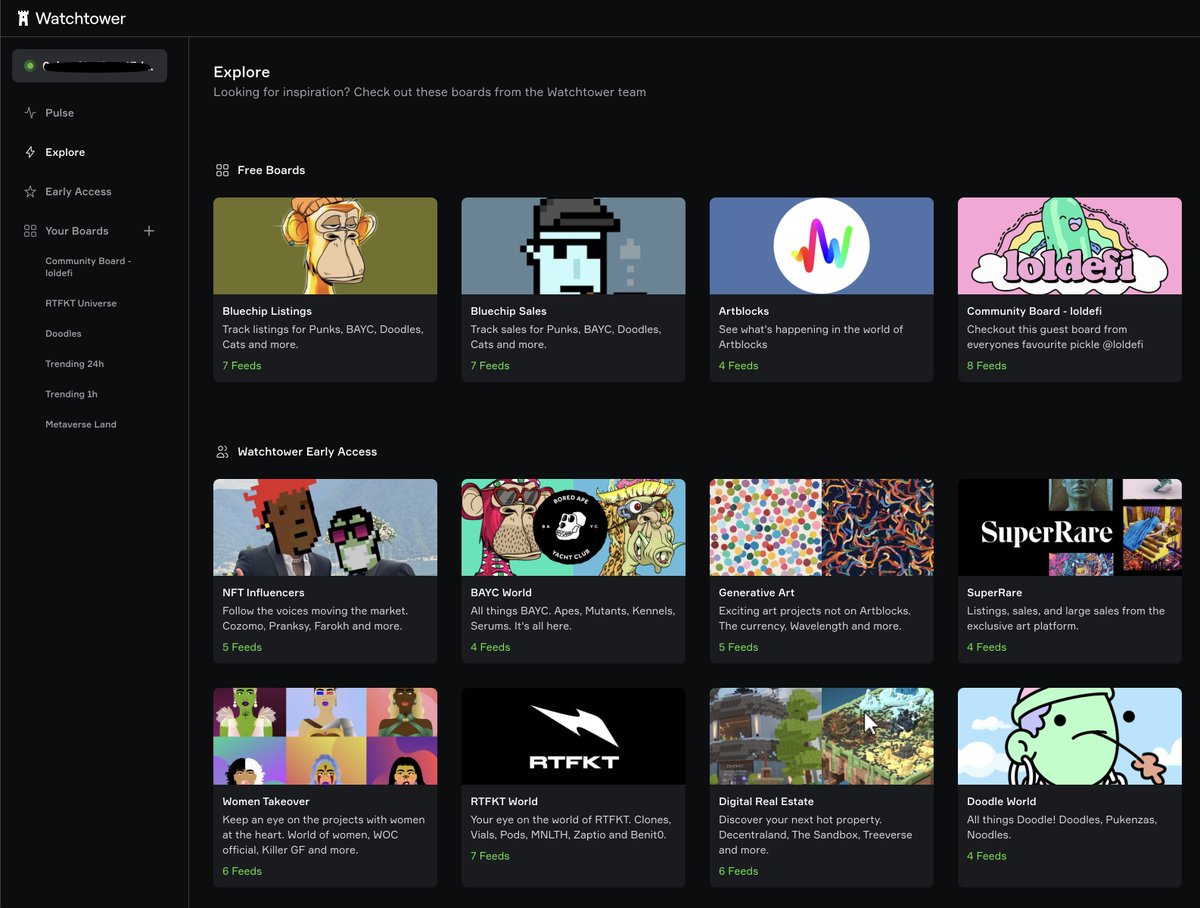Viewport: 1200px width, 908px height.
Task: Click the Watchtower brand name
Action: click(81, 18)
